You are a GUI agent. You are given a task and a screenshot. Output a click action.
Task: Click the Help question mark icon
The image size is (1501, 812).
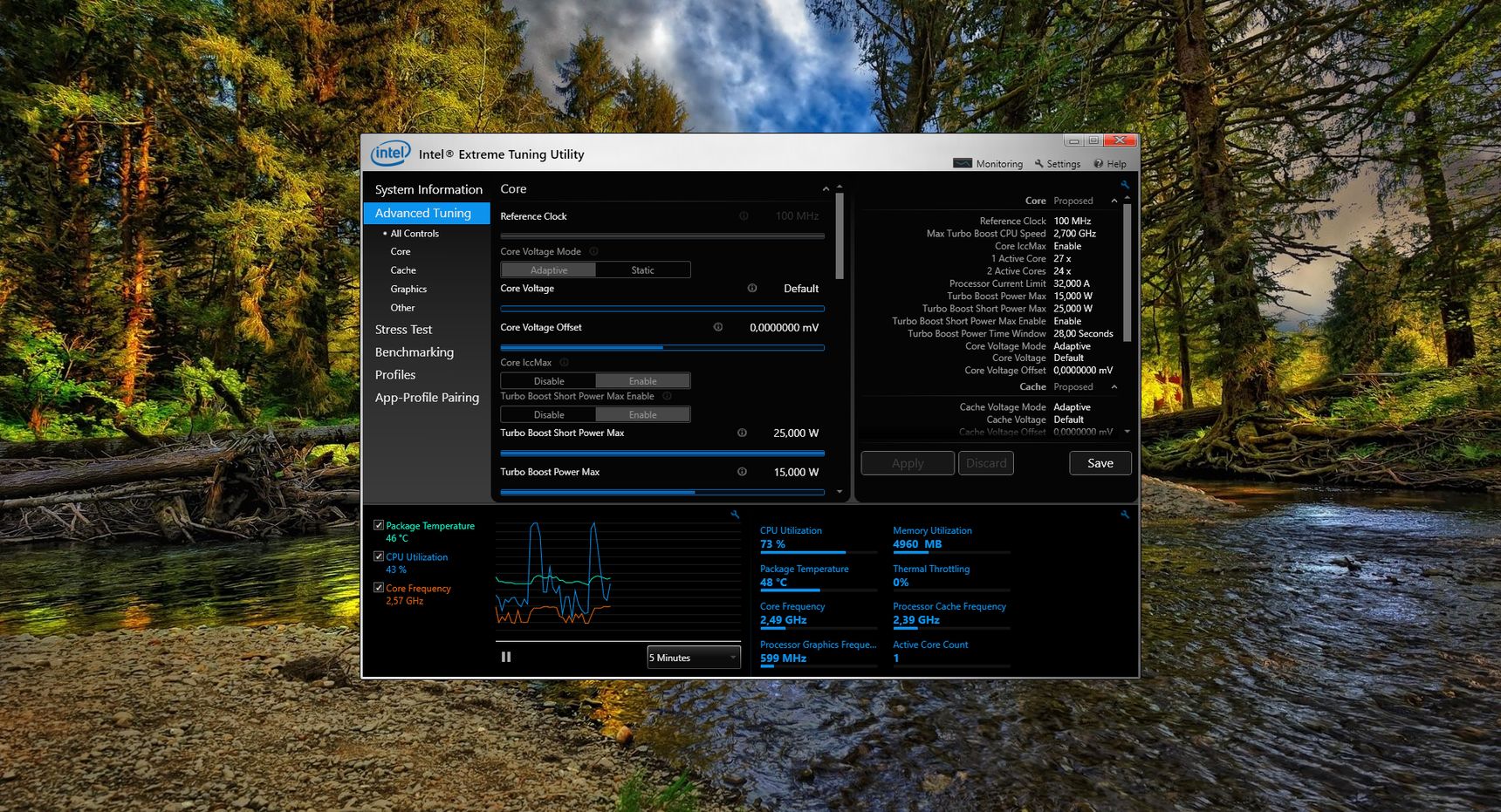pos(1099,163)
